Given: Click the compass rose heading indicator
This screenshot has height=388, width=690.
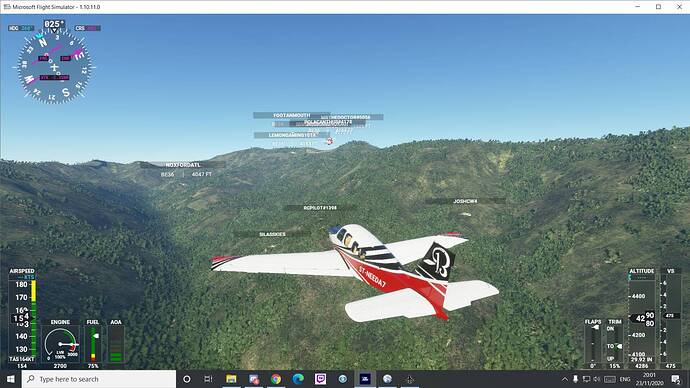Looking at the screenshot, I should [x=54, y=67].
